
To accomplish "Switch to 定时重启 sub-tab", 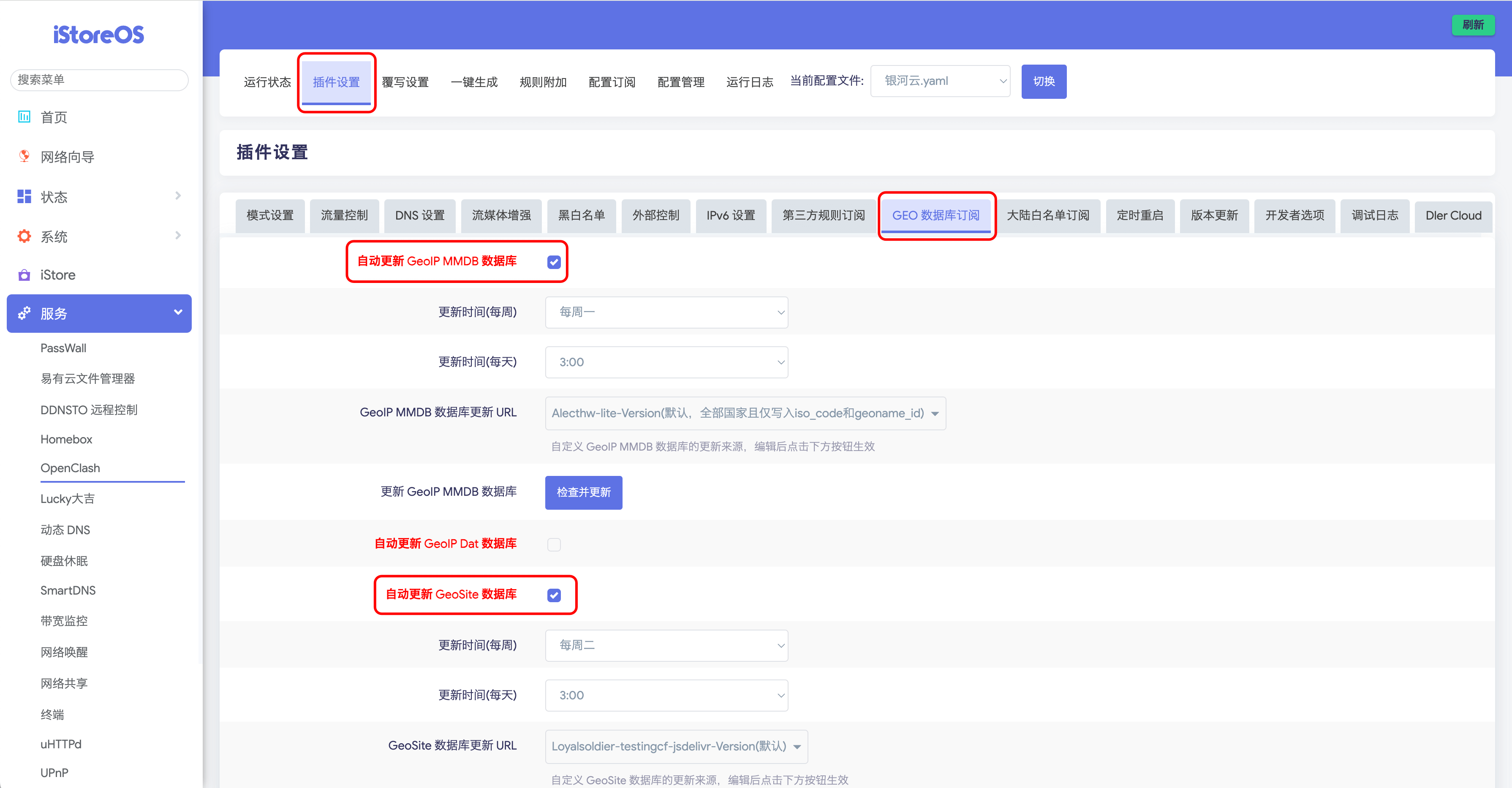I will pyautogui.click(x=1140, y=215).
